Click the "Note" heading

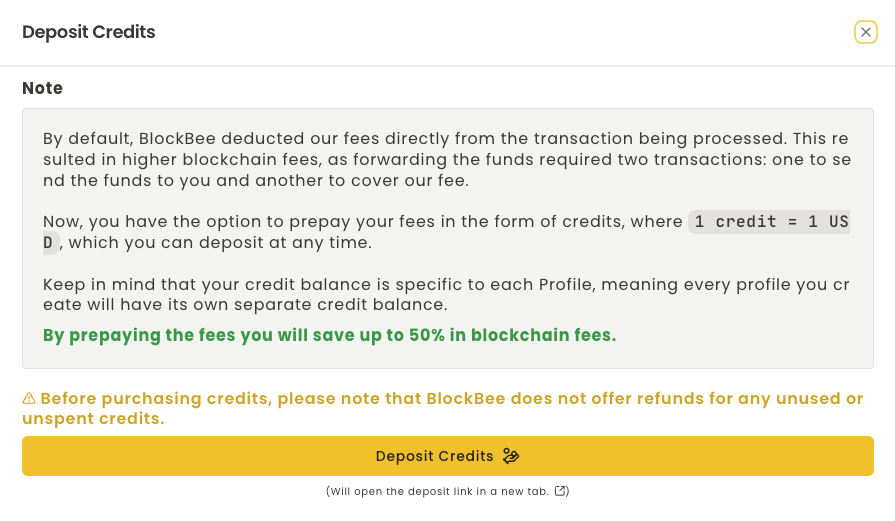click(x=43, y=88)
